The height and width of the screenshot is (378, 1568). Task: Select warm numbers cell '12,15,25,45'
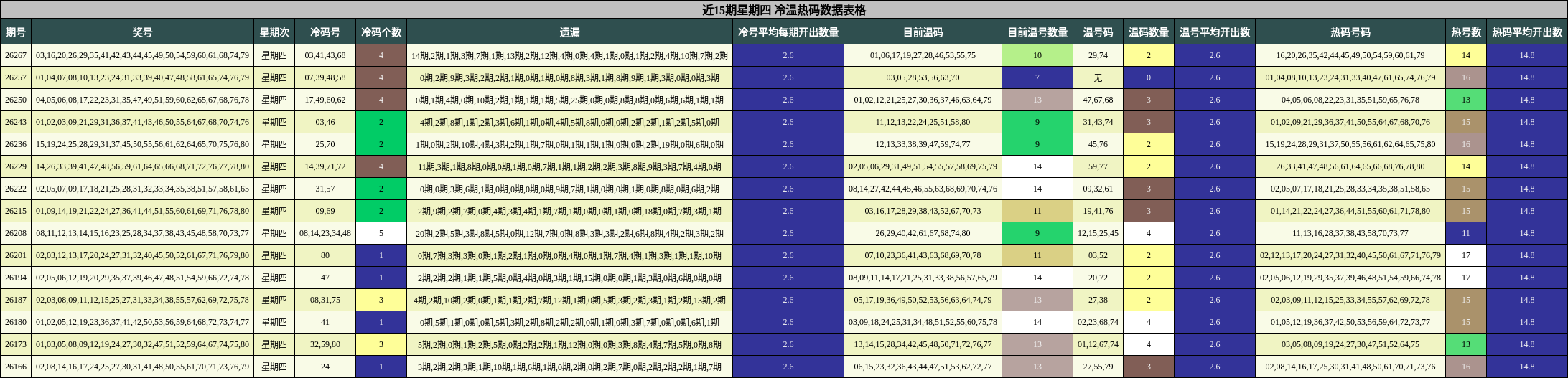(1098, 233)
